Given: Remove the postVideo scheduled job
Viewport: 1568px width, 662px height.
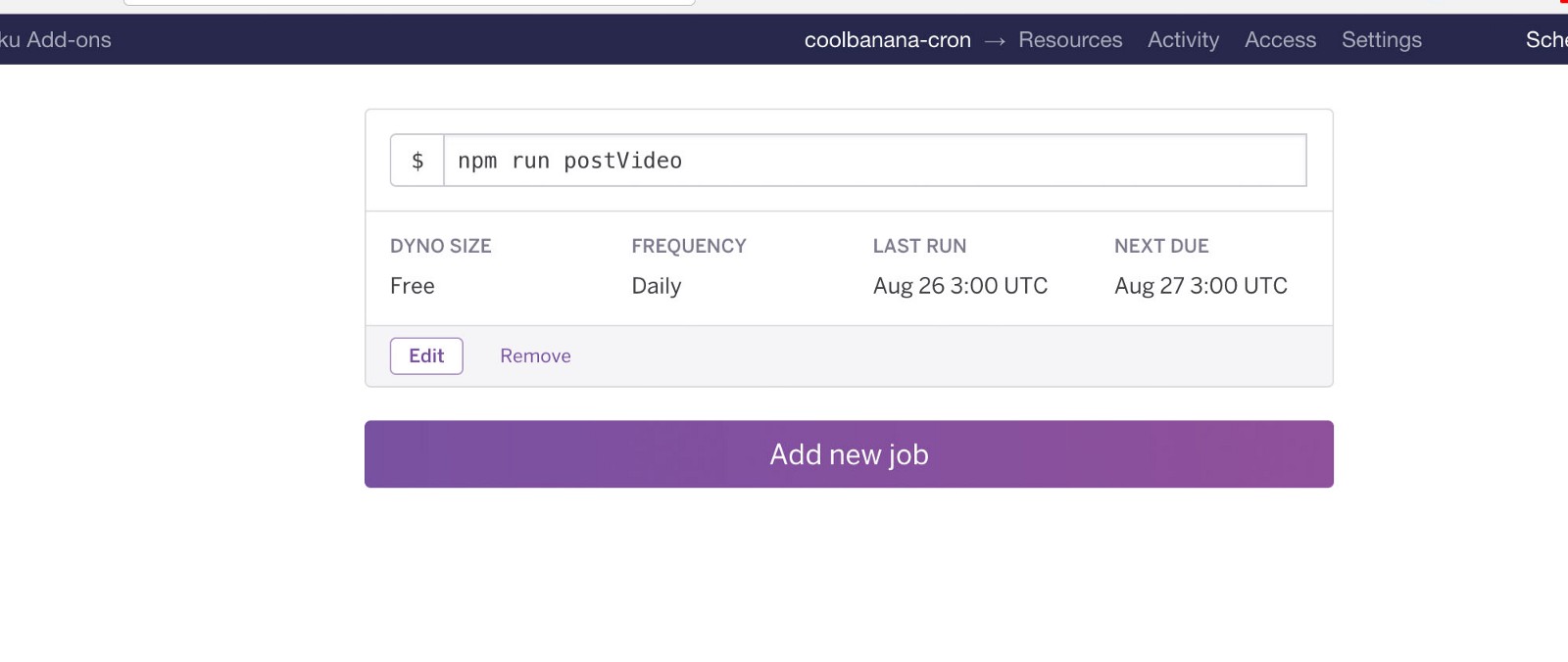Looking at the screenshot, I should pyautogui.click(x=535, y=356).
